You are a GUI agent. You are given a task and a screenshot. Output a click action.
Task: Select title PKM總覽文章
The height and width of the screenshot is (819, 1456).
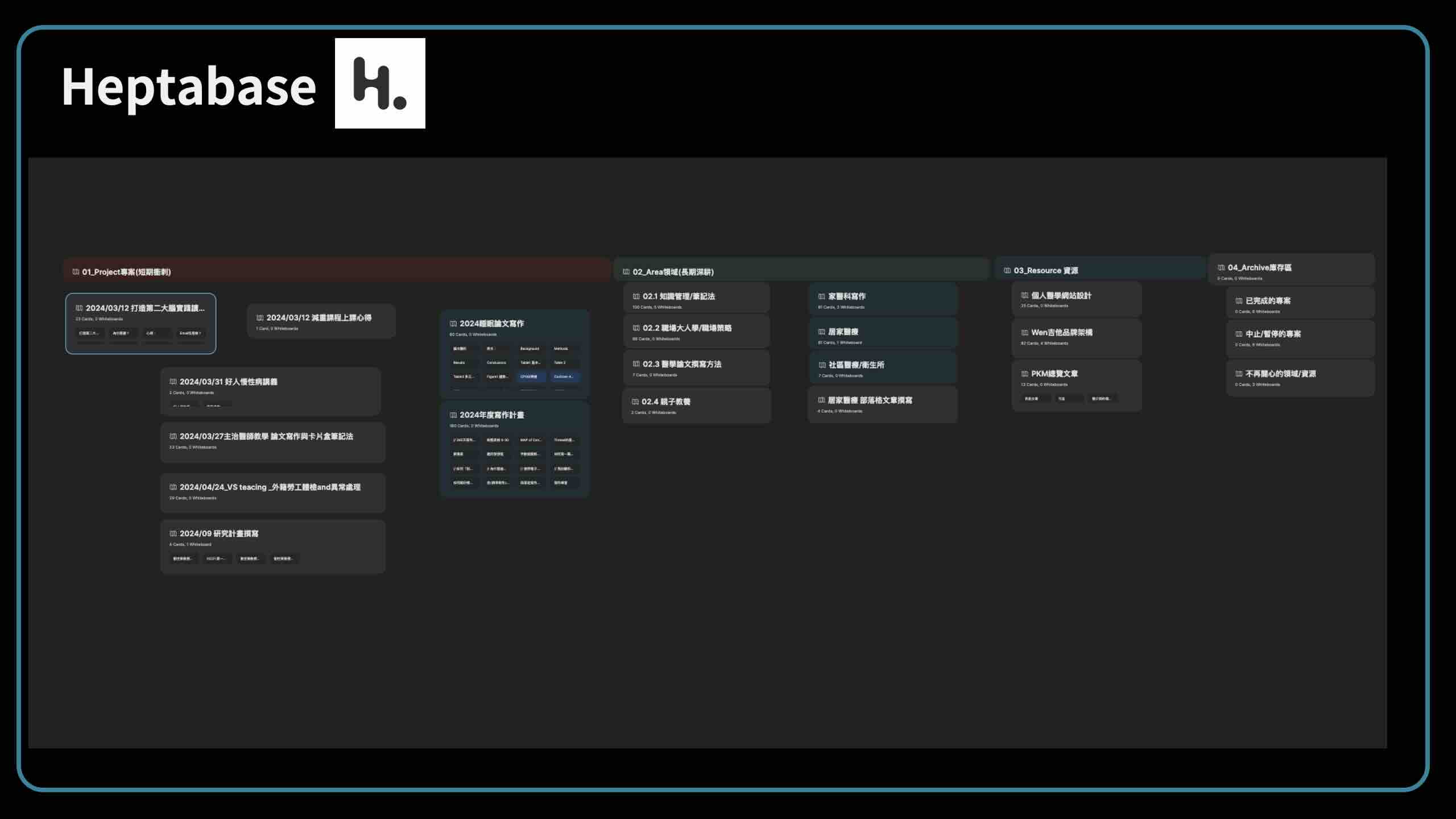pos(1054,374)
